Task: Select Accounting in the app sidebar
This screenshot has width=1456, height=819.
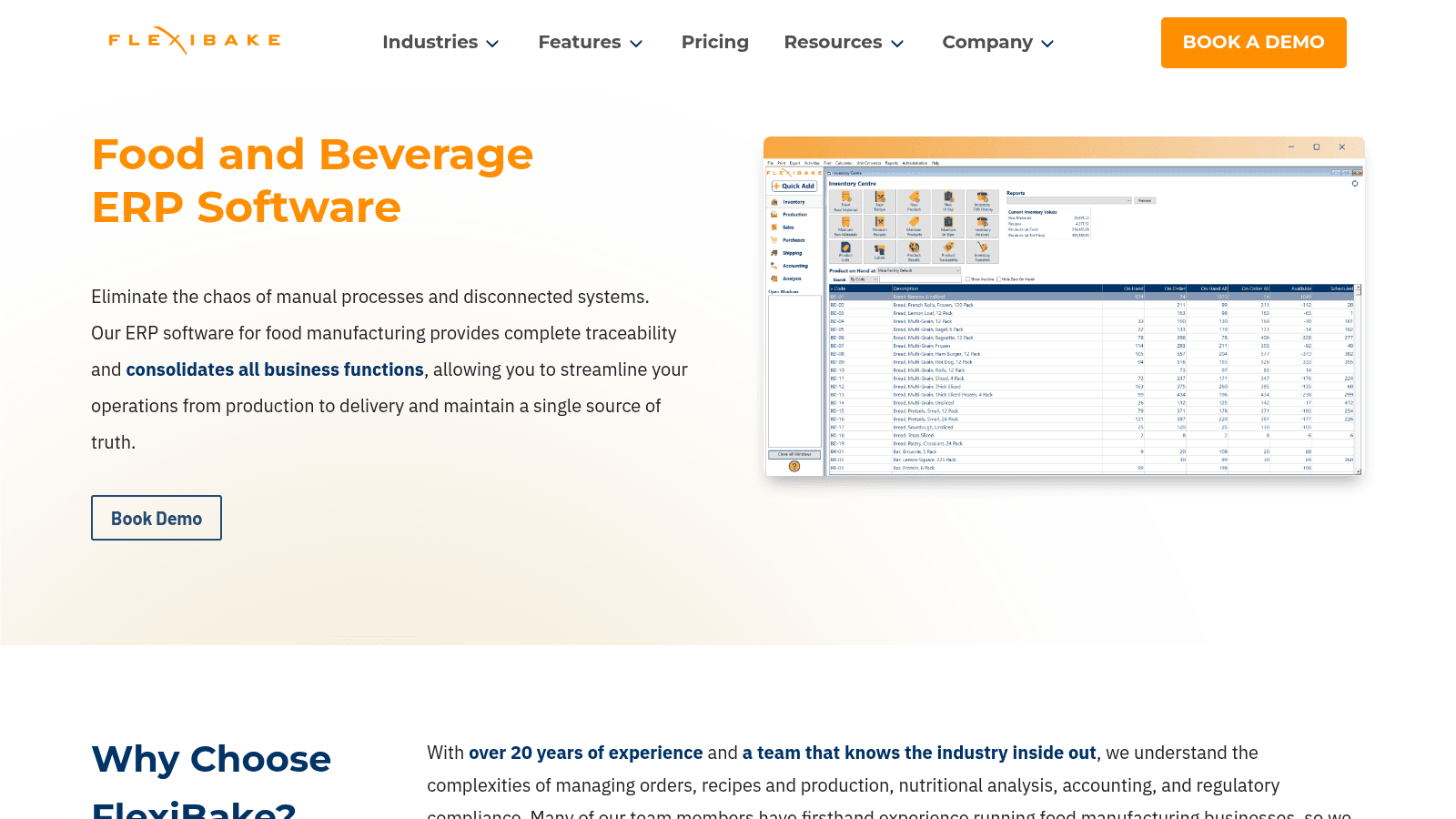Action: (795, 266)
